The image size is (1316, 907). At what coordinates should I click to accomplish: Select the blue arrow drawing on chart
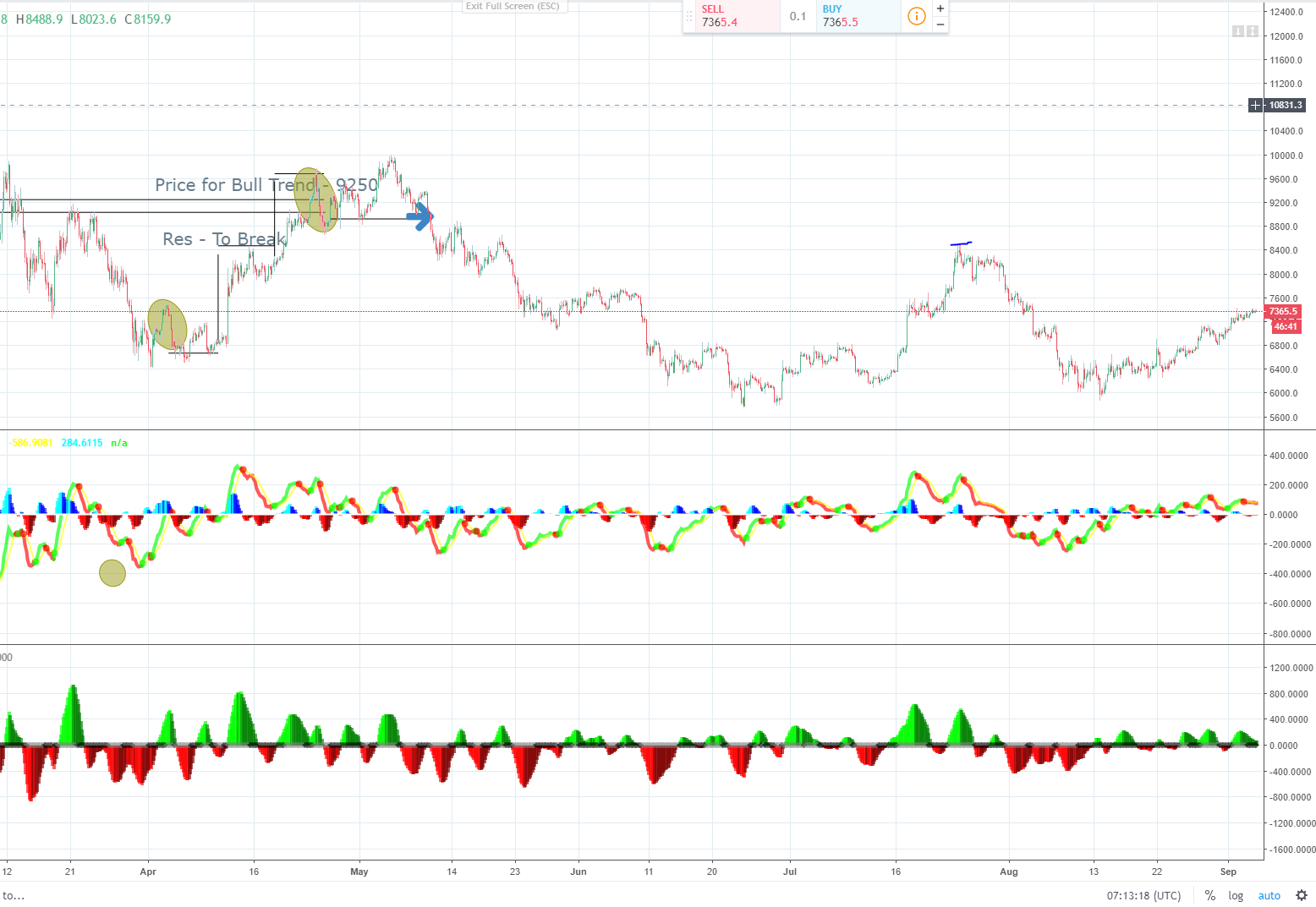(x=420, y=217)
